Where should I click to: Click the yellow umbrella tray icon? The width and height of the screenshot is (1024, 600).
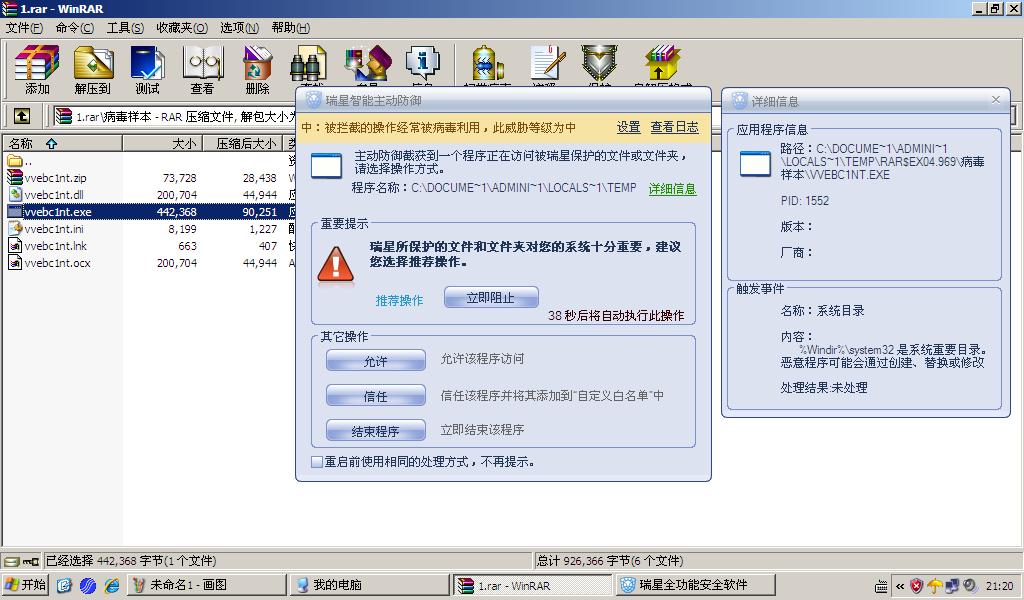[x=935, y=586]
